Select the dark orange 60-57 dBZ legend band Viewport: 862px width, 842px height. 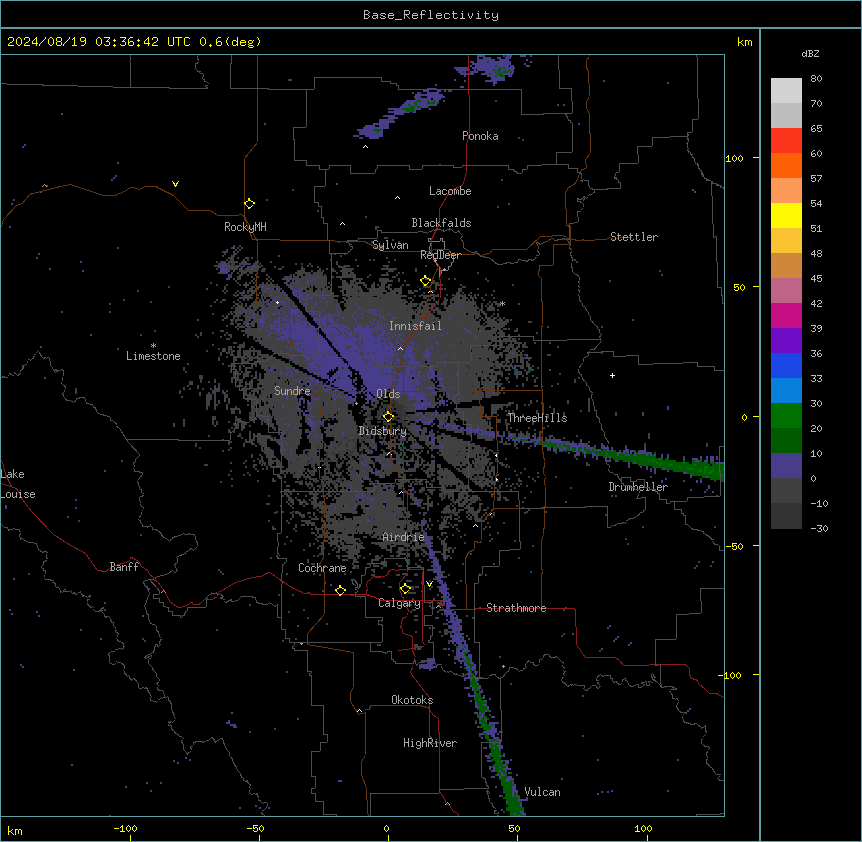pyautogui.click(x=786, y=165)
